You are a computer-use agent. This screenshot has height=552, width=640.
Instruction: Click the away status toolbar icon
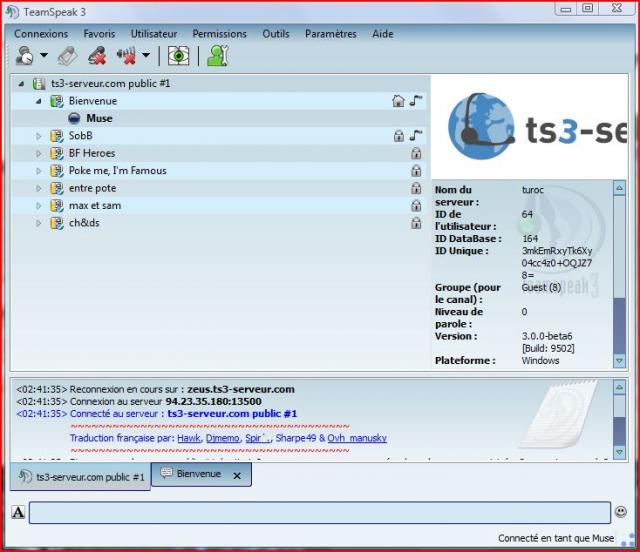[x=24, y=56]
